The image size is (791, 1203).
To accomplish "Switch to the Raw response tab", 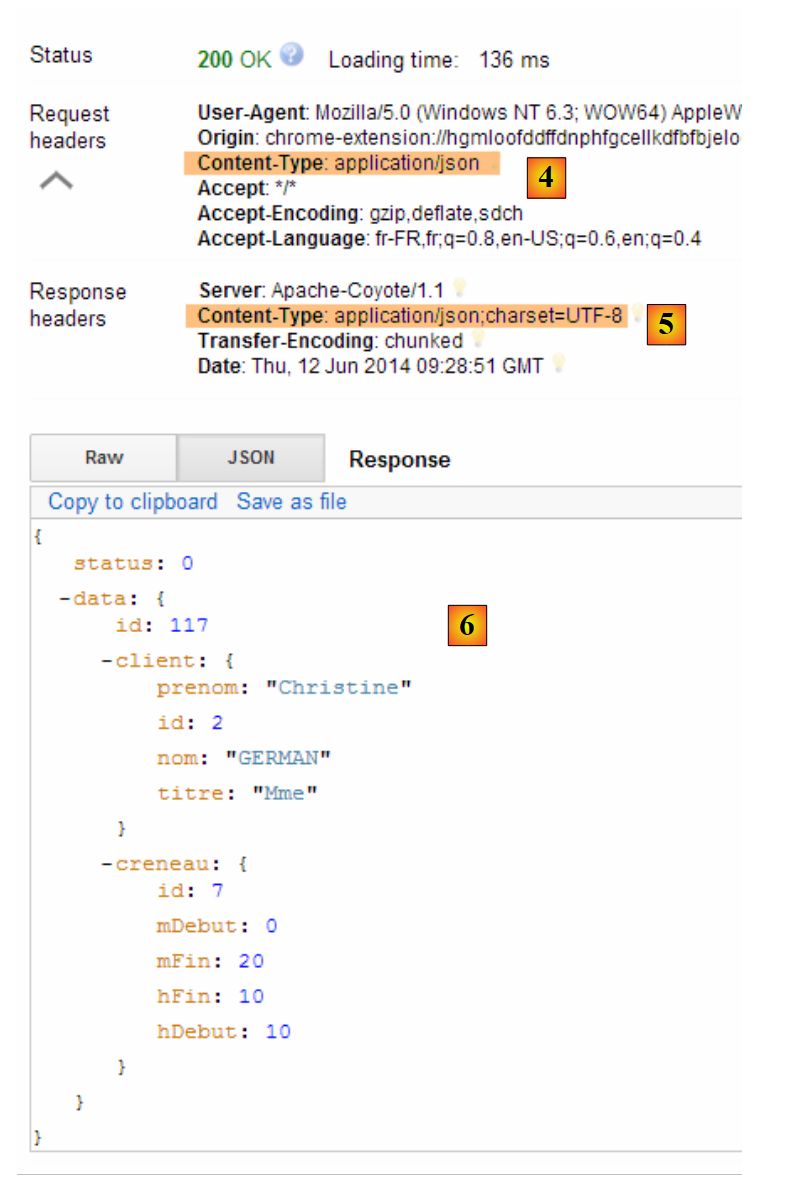I will (x=104, y=458).
